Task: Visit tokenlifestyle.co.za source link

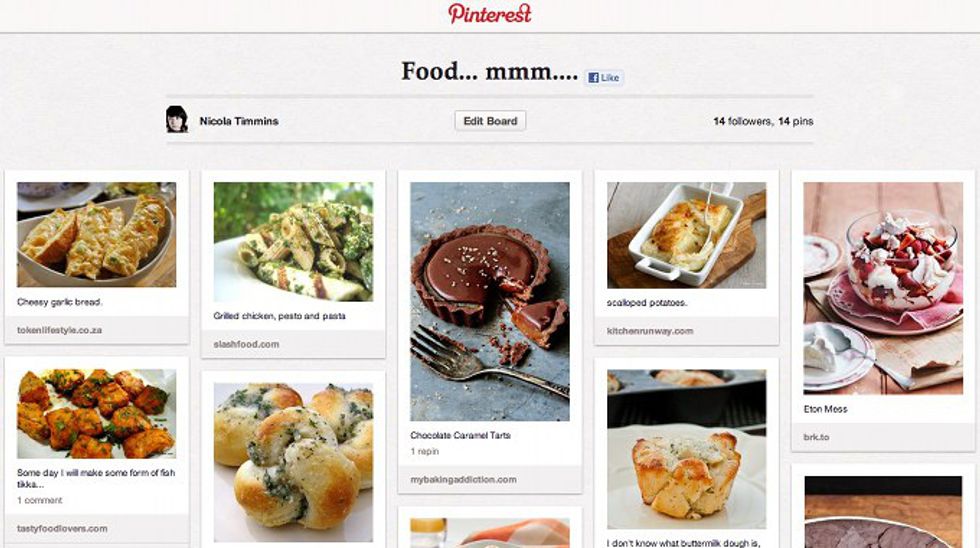Action: click(x=59, y=330)
